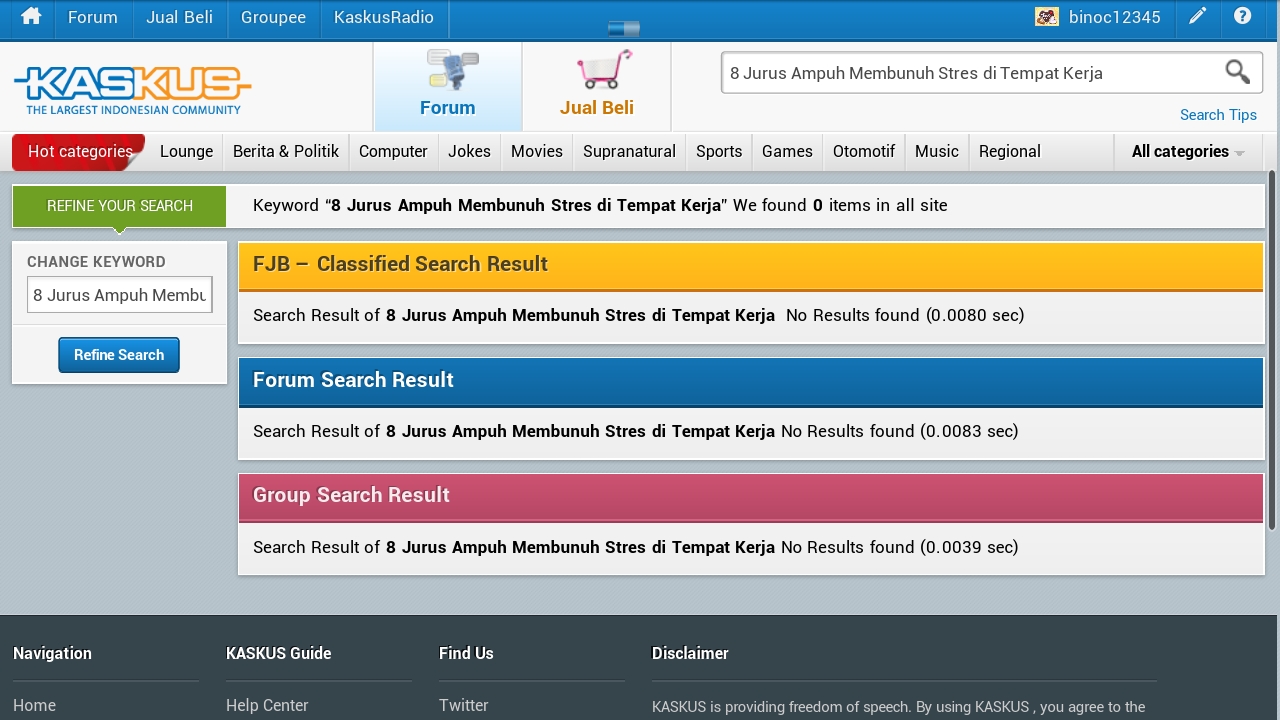Click the home icon in top bar

31,17
